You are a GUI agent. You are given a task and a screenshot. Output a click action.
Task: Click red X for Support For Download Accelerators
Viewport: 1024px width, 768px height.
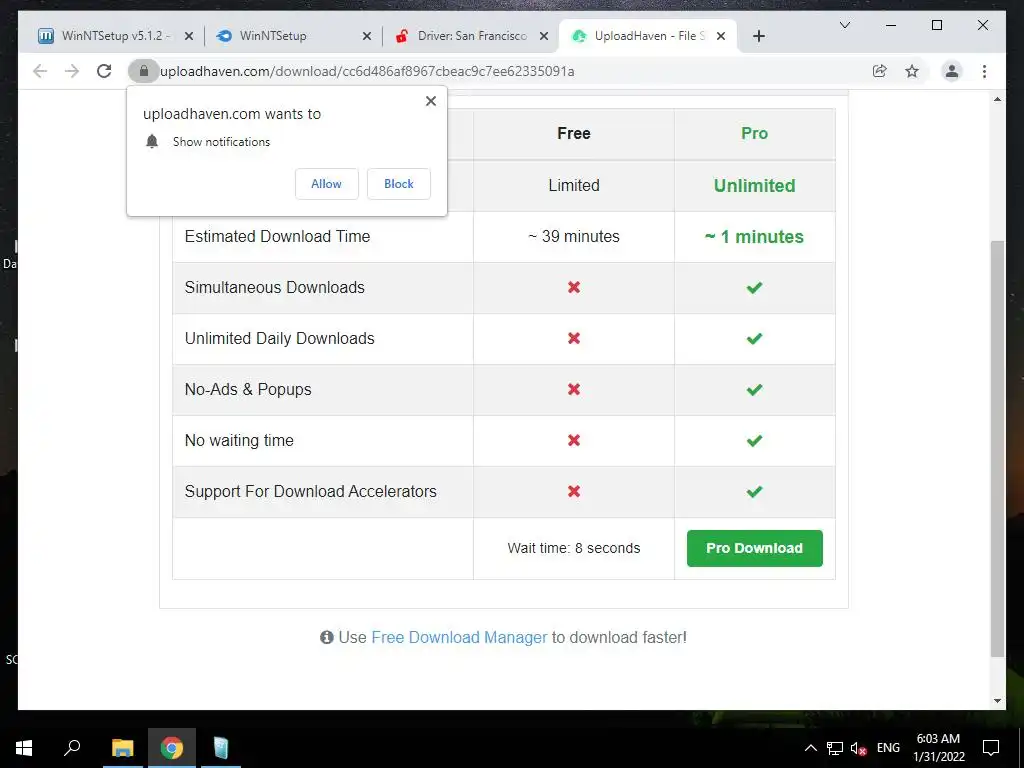click(x=574, y=491)
